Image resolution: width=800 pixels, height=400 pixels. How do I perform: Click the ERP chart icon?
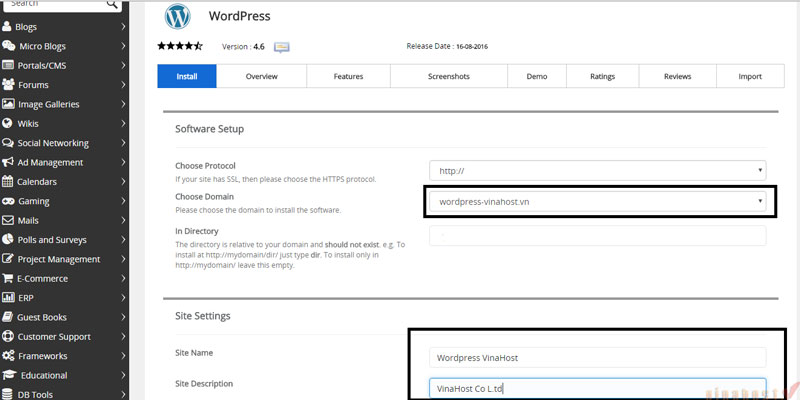tap(8, 297)
